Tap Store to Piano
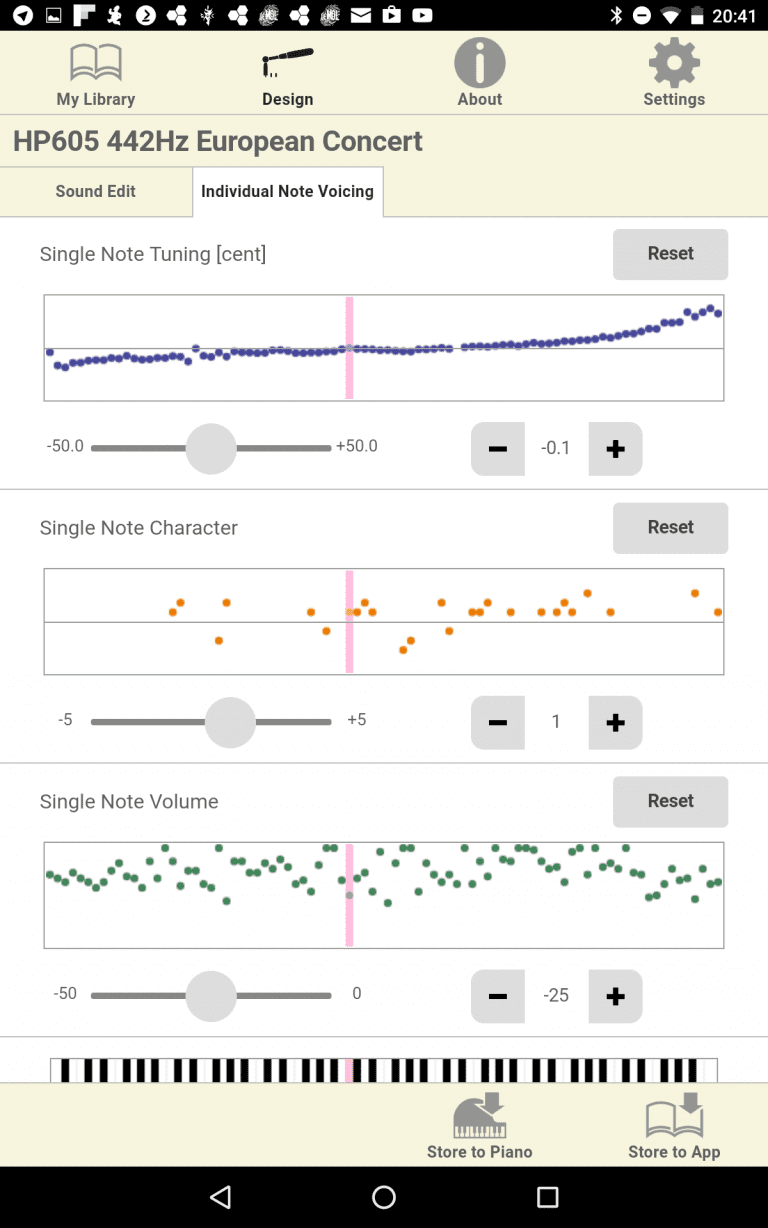This screenshot has width=768, height=1228. tap(479, 1125)
